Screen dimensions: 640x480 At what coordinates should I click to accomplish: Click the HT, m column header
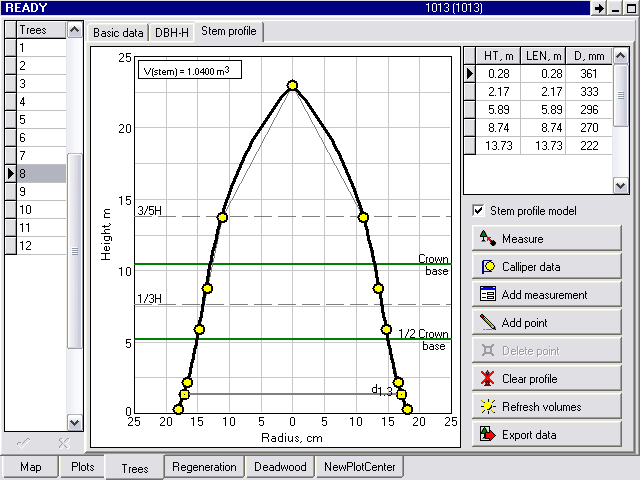(x=498, y=56)
